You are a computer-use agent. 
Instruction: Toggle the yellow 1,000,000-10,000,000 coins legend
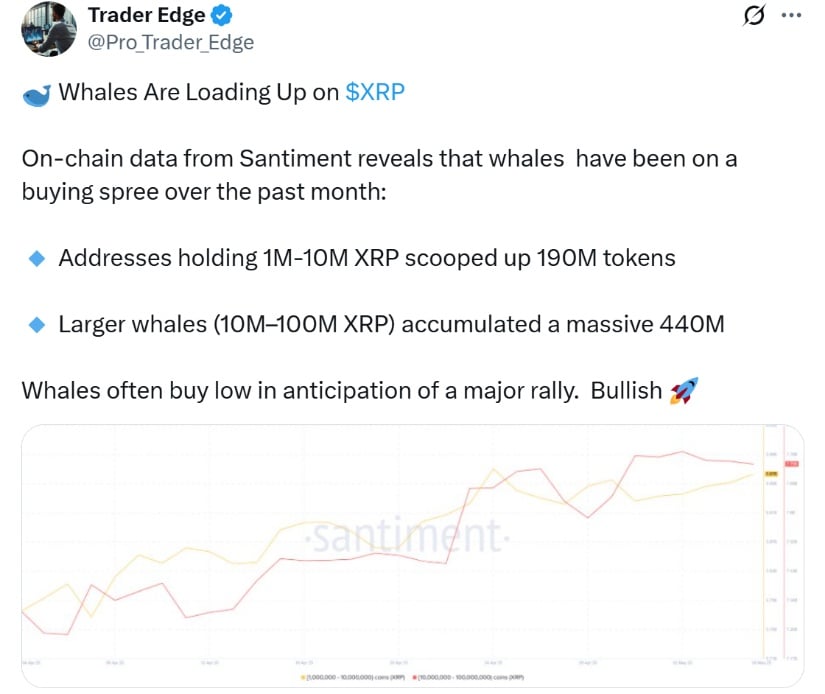pos(353,677)
